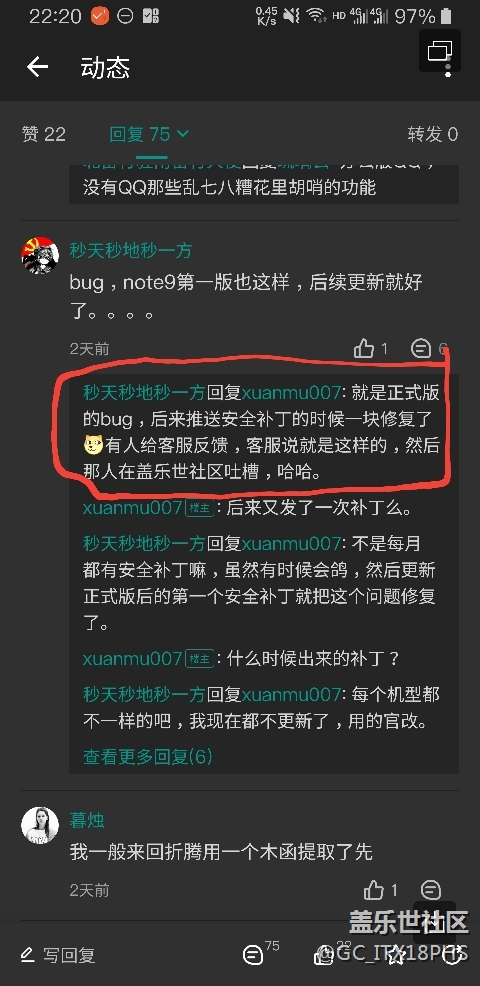The height and width of the screenshot is (986, 480).
Task: Like 暮烛's comment with thumbs-up
Action: pyautogui.click(x=374, y=890)
